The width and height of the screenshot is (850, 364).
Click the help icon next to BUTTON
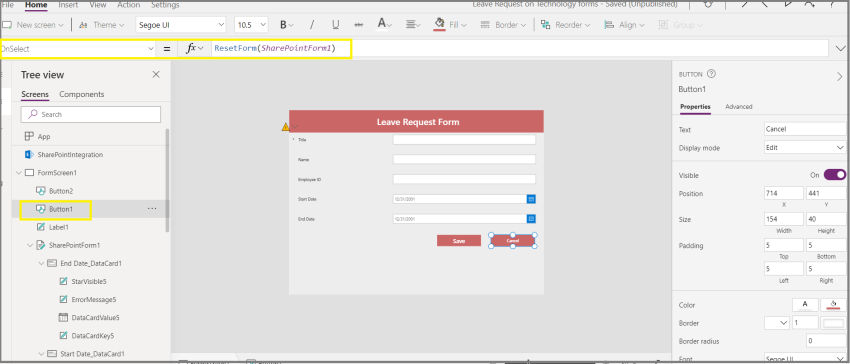(711, 74)
